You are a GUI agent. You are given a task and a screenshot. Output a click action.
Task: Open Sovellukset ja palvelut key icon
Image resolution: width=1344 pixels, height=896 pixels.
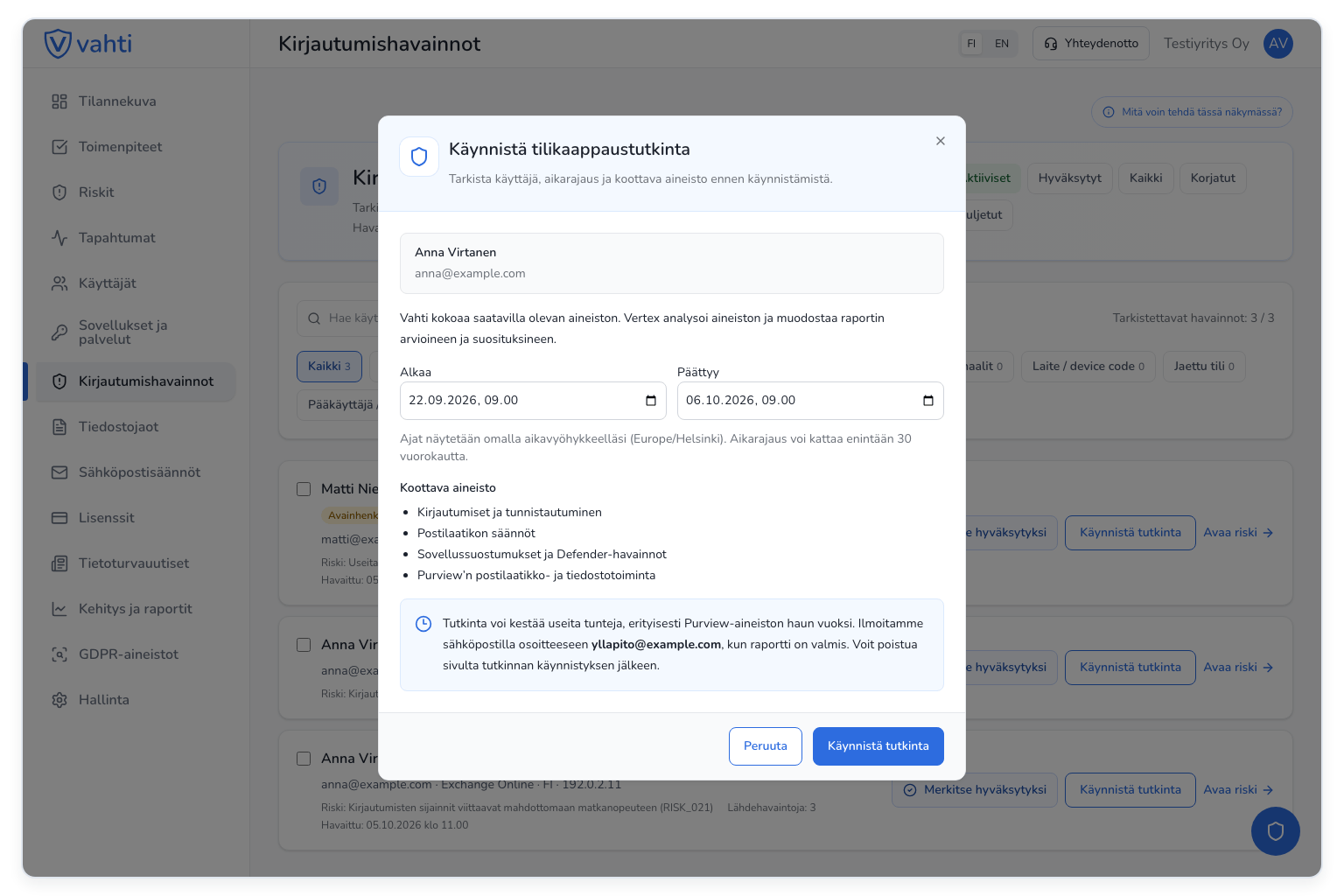59,332
